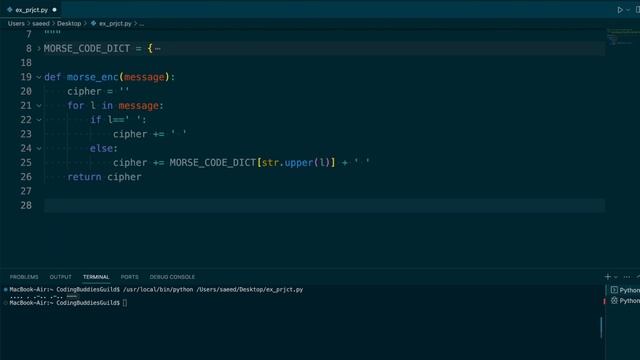The image size is (640, 360).
Task: Click 'message' parameter in the function definition
Action: click(x=144, y=77)
